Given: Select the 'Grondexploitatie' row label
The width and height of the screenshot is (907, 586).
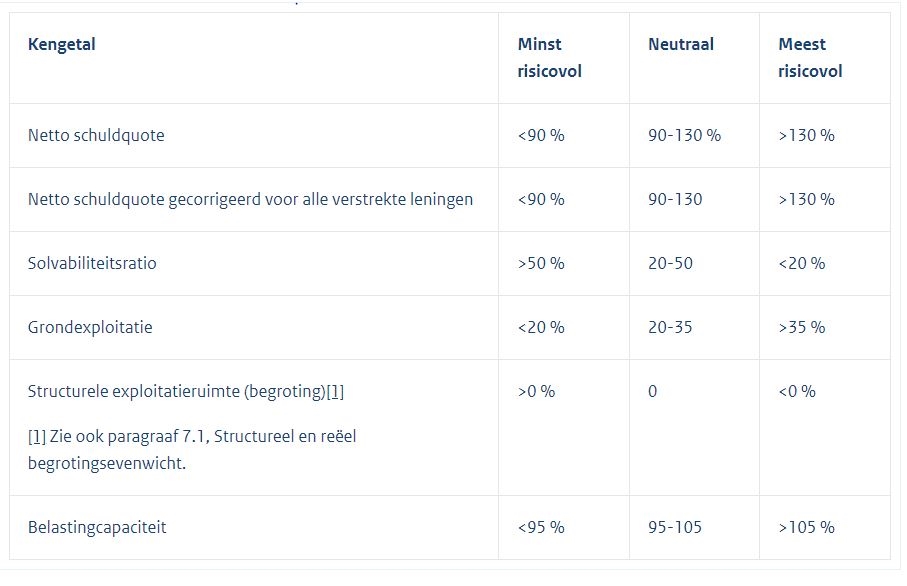Looking at the screenshot, I should click(x=90, y=327).
